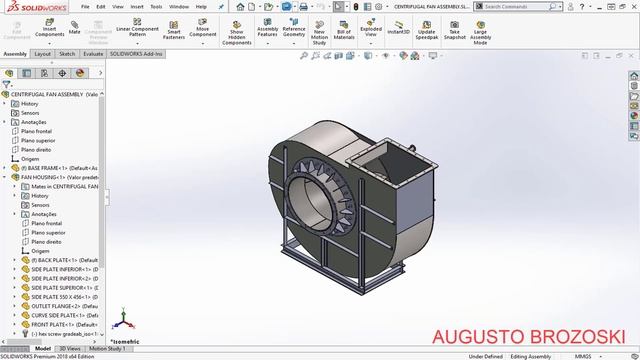The image size is (640, 360).
Task: Open DimXpertManager panel tab
Action: (x=62, y=73)
